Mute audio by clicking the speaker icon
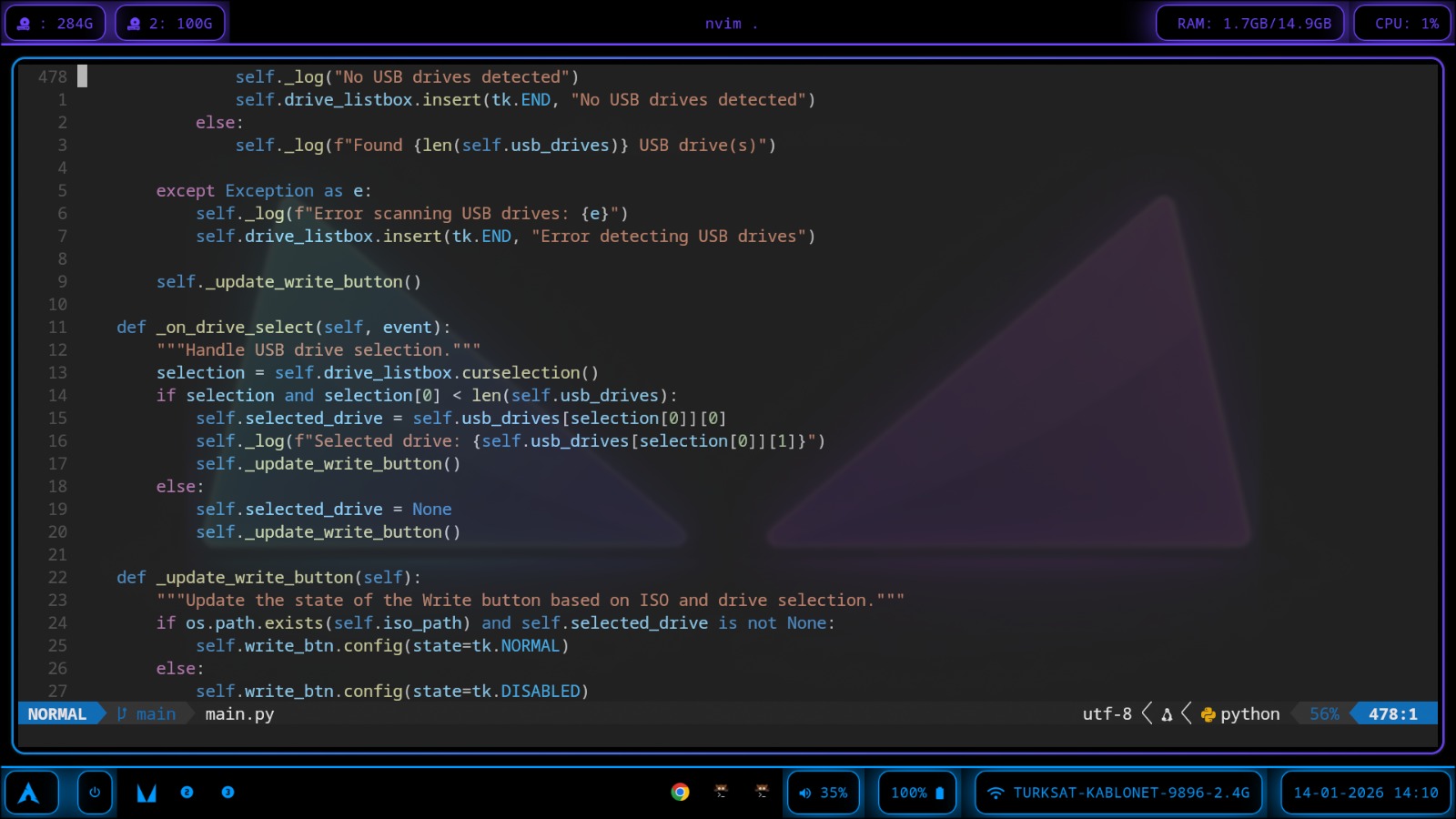Viewport: 1456px width, 819px height. coord(803,793)
